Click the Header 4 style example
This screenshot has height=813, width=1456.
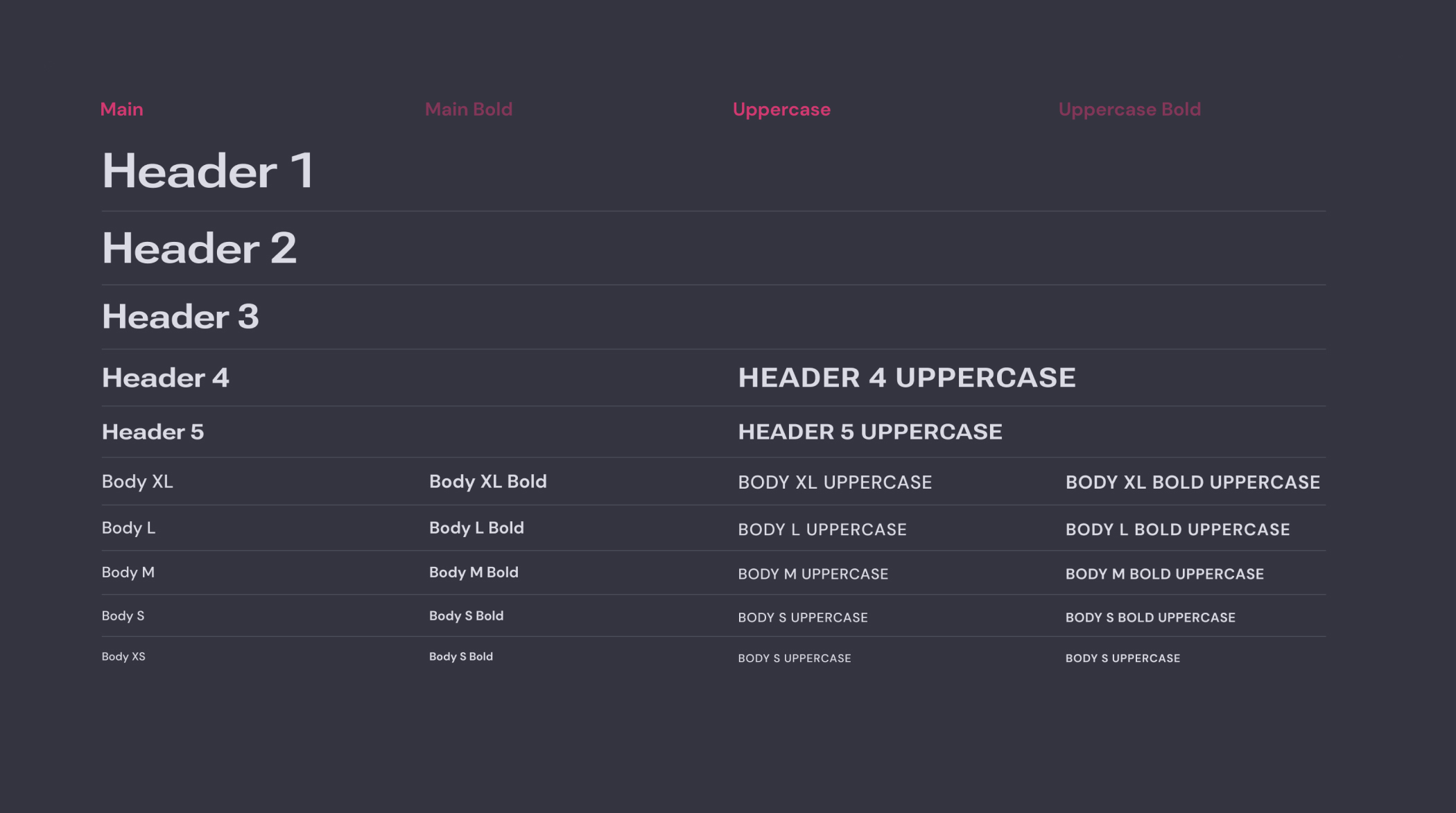coord(165,378)
